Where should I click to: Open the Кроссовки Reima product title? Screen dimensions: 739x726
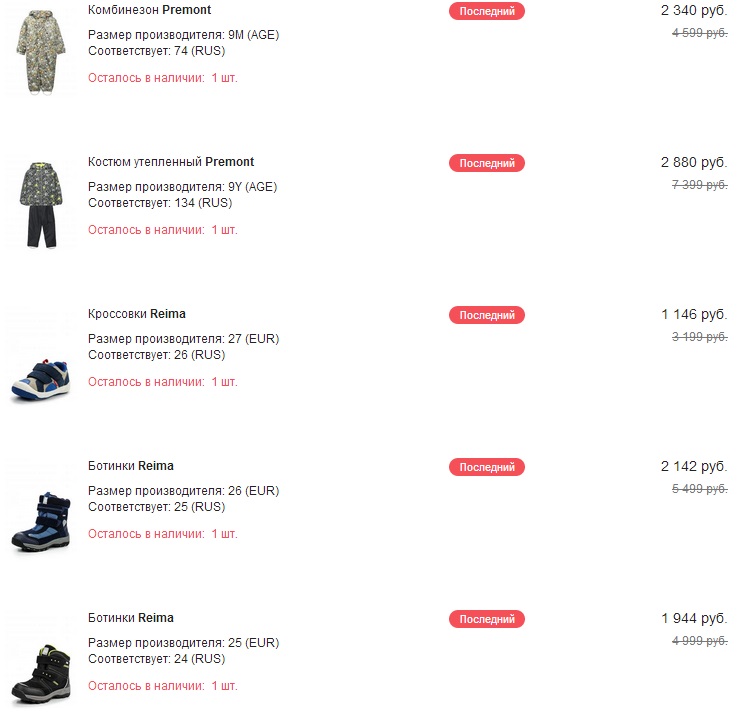(137, 314)
